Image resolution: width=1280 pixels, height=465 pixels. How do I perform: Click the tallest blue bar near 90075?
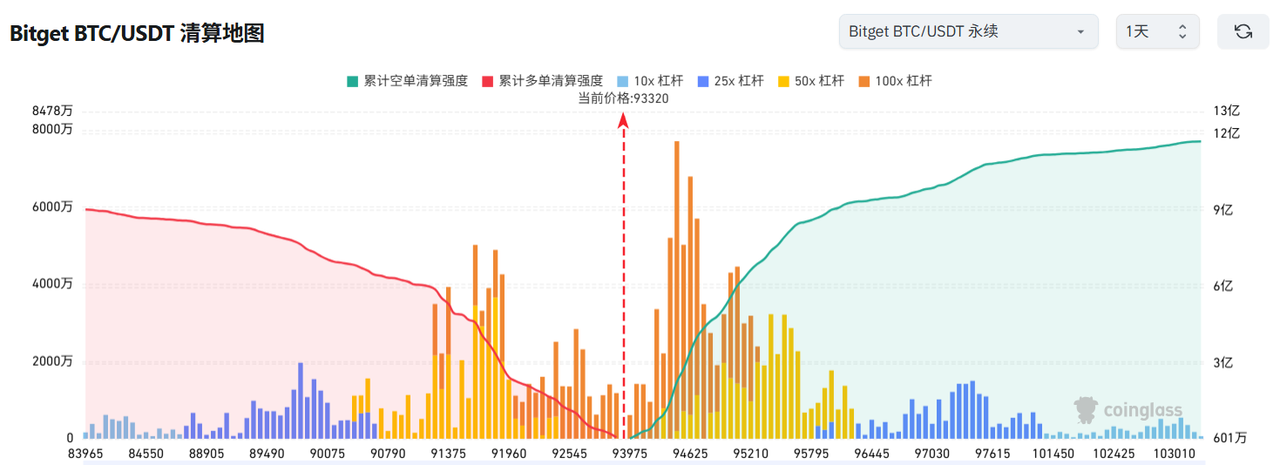click(300, 400)
